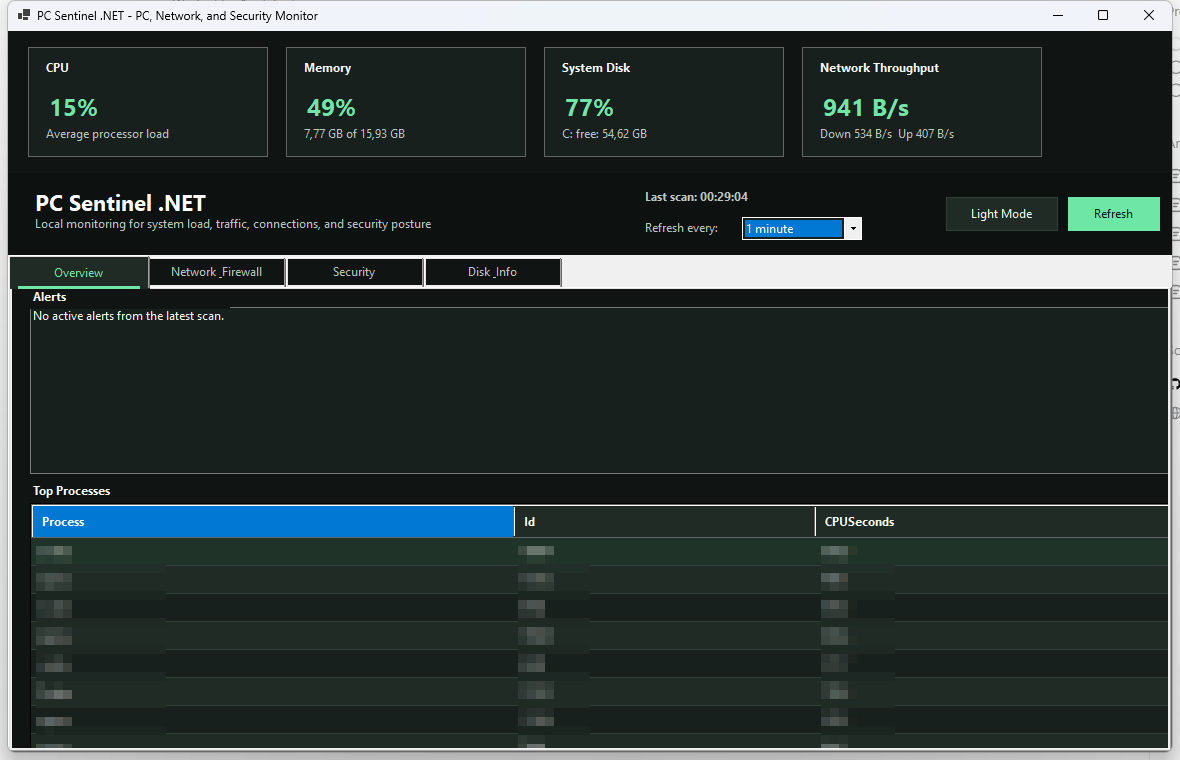Click 'Last scan: 00:29:04' label
1180x760 pixels.
click(x=696, y=196)
